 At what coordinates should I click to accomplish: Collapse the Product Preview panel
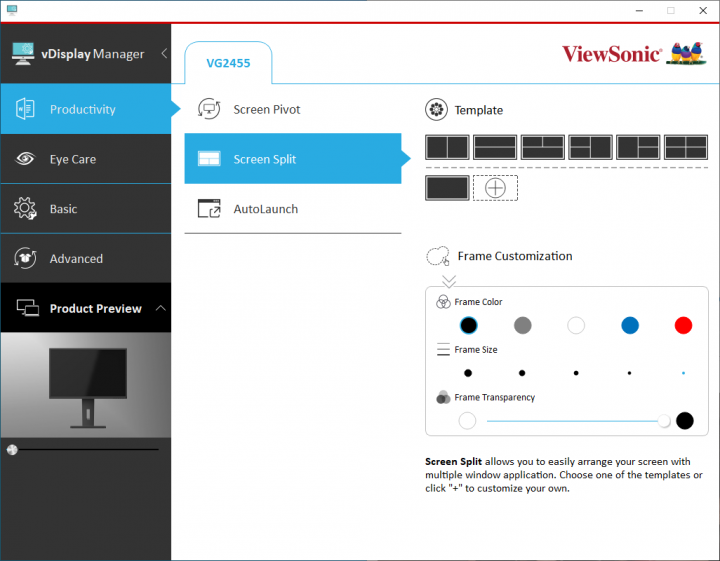pyautogui.click(x=161, y=308)
